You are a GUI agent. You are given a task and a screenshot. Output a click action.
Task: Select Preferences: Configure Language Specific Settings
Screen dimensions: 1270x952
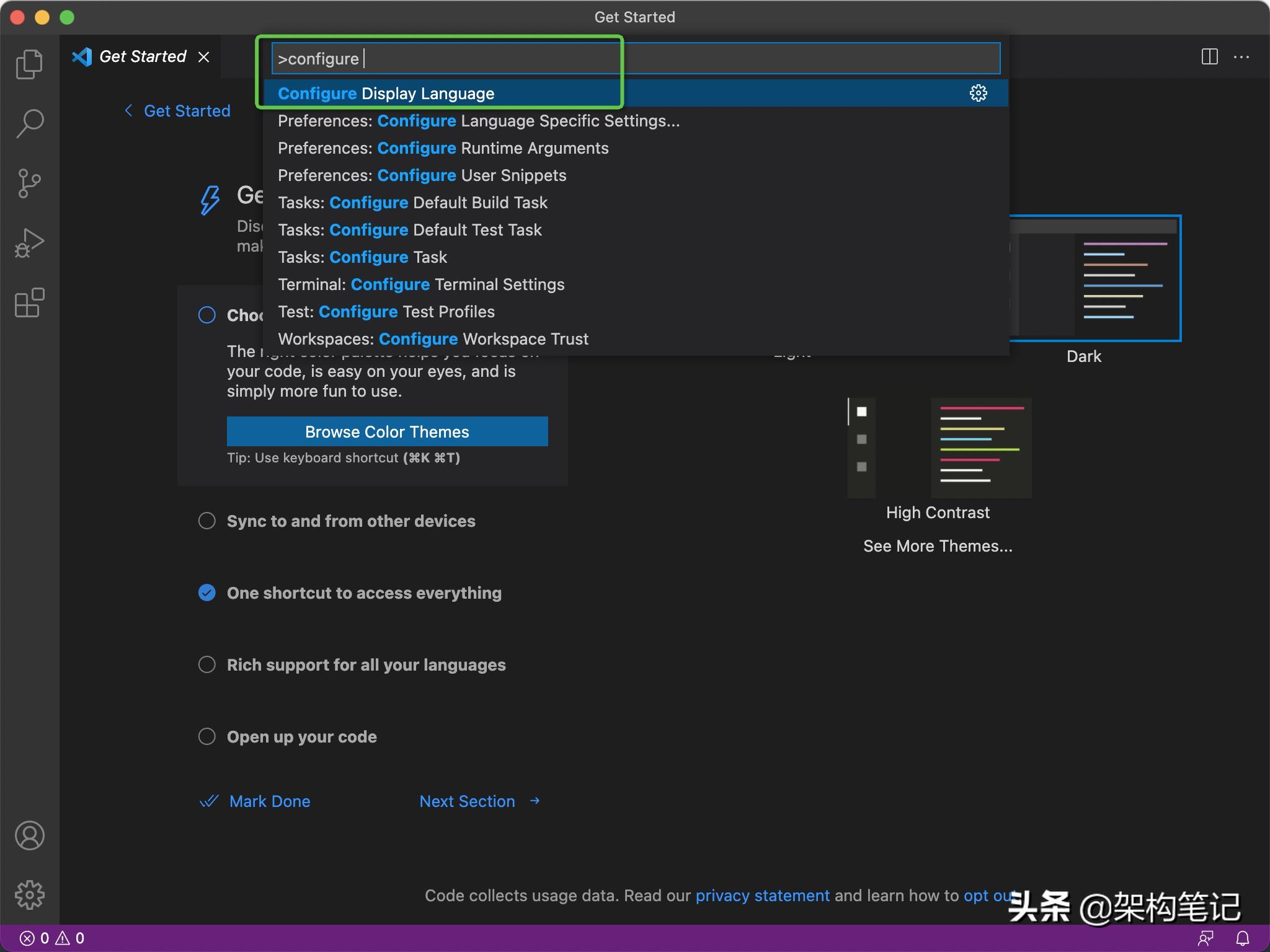(636, 120)
